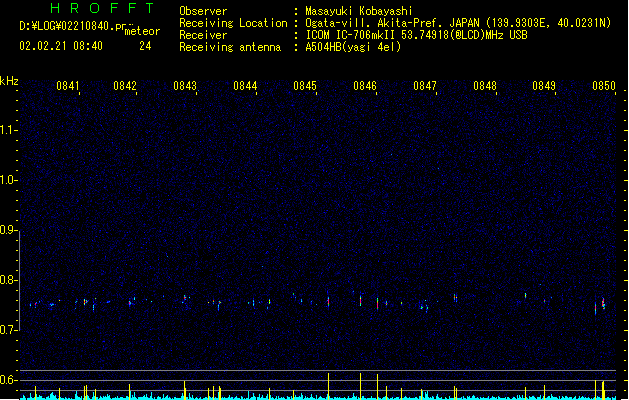Click the 'Receiver' field label
The height and width of the screenshot is (400, 629).
click(x=203, y=35)
